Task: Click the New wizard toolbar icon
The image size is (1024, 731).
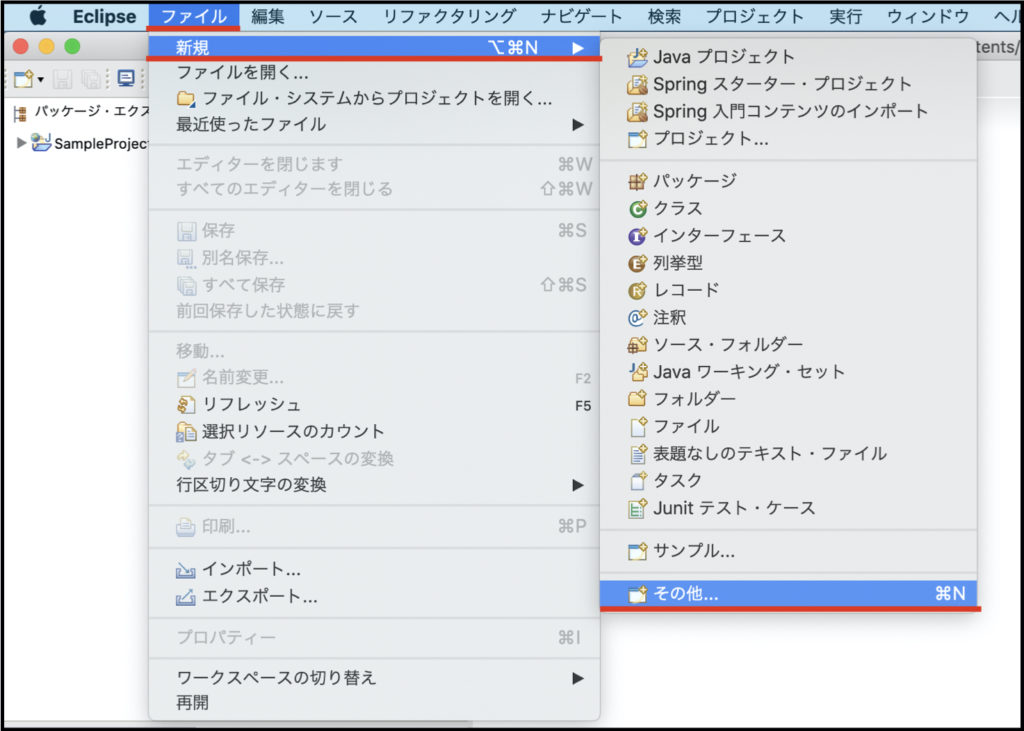Action: click(x=24, y=80)
